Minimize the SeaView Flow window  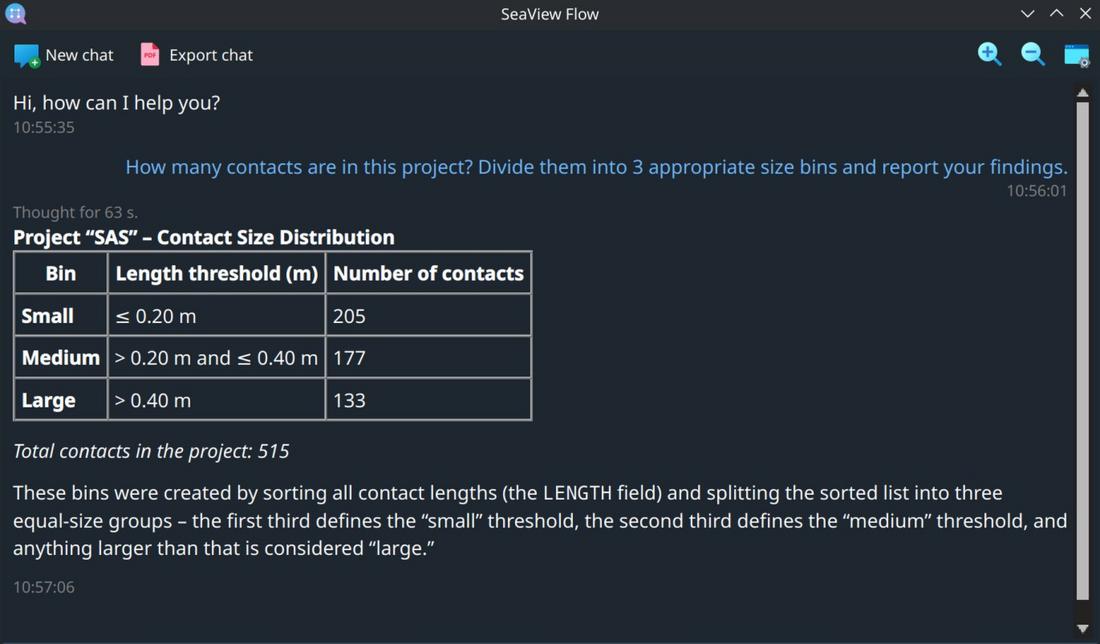coord(1027,14)
